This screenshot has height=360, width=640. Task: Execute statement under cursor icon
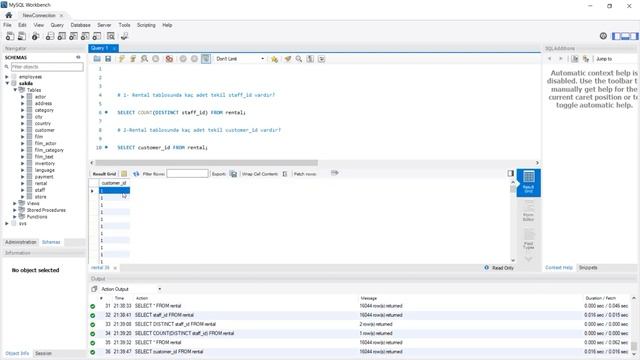pyautogui.click(x=133, y=59)
